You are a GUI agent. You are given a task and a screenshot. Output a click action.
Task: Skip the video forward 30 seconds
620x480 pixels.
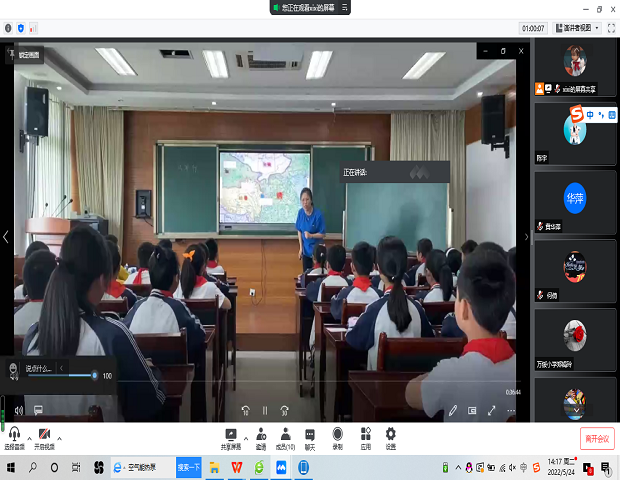coord(284,410)
